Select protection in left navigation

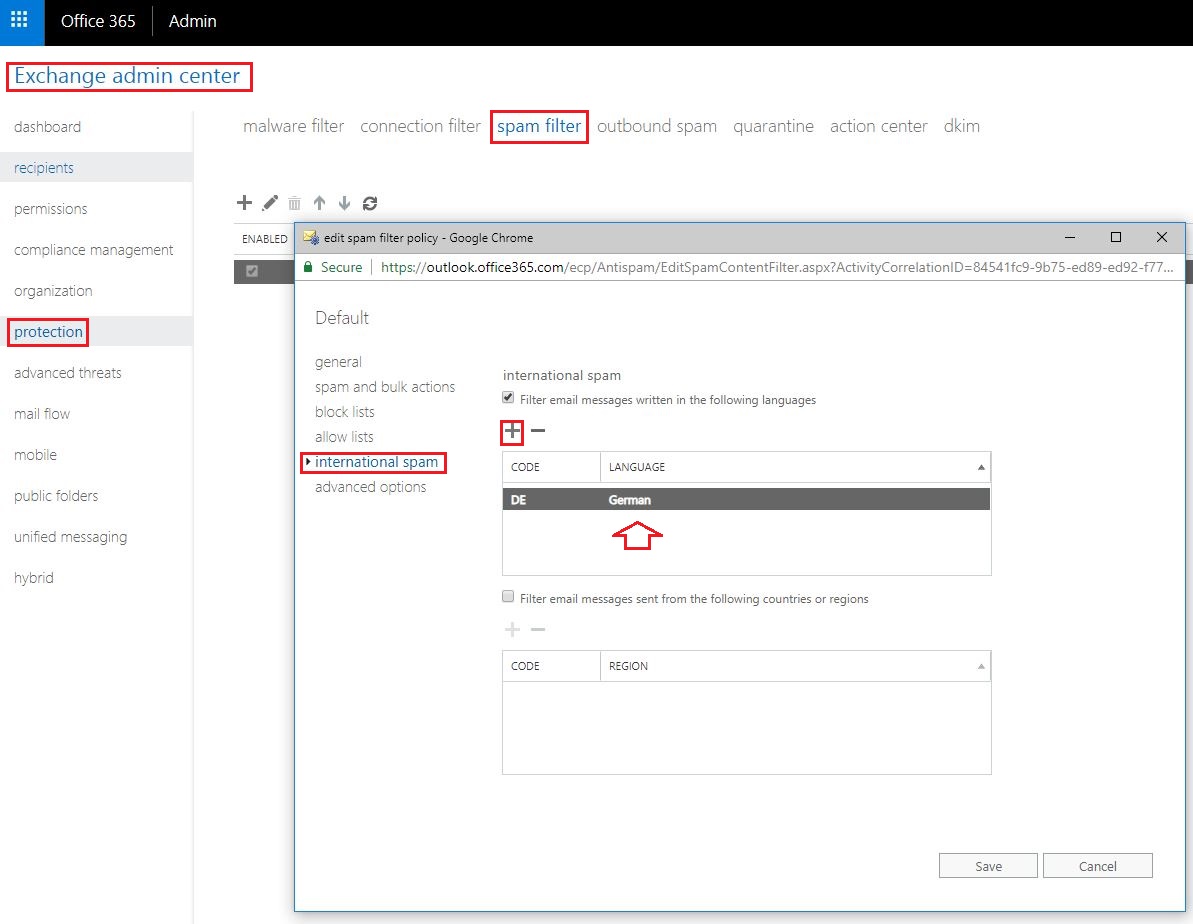coord(48,332)
